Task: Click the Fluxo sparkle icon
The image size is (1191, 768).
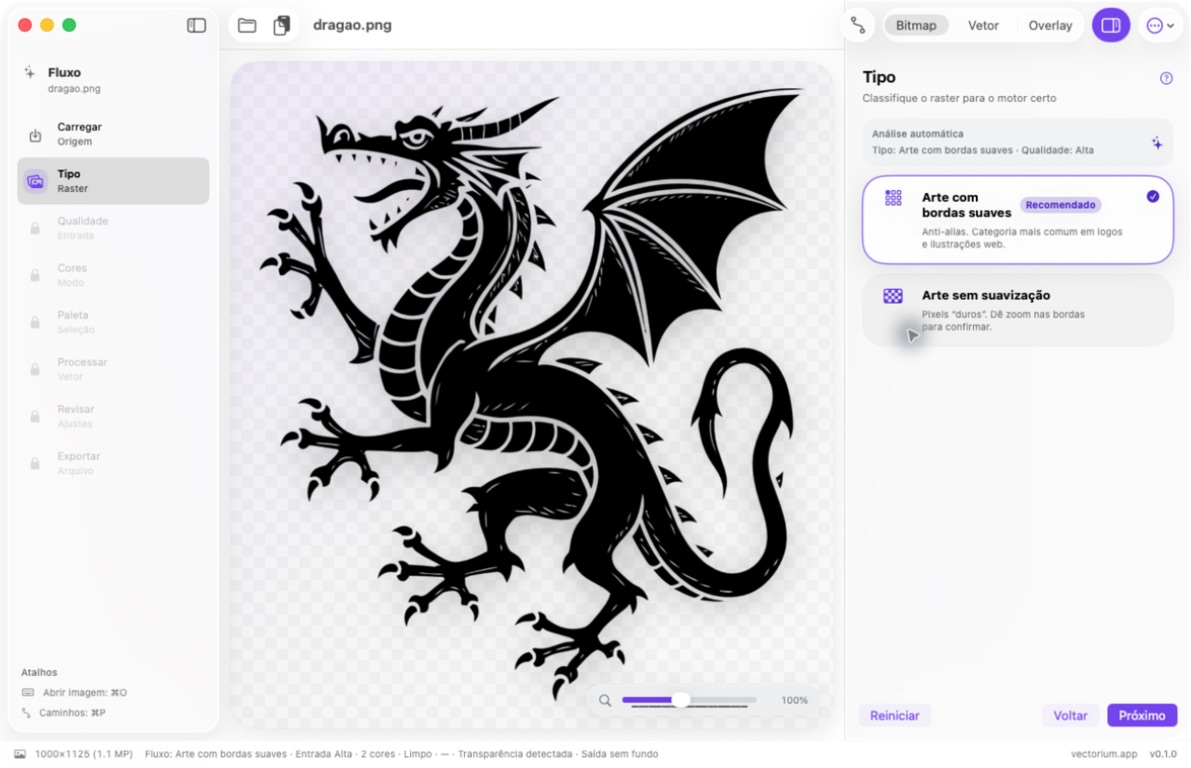Action: tap(30, 72)
